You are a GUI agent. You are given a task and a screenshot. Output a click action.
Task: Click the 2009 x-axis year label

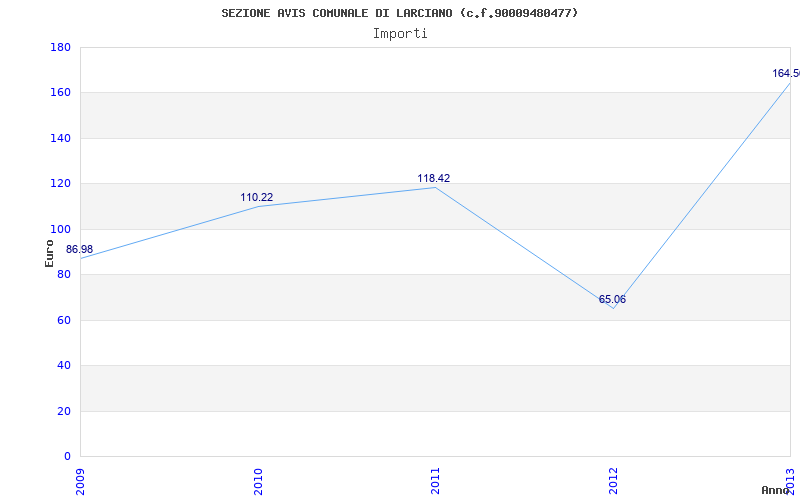pos(80,481)
